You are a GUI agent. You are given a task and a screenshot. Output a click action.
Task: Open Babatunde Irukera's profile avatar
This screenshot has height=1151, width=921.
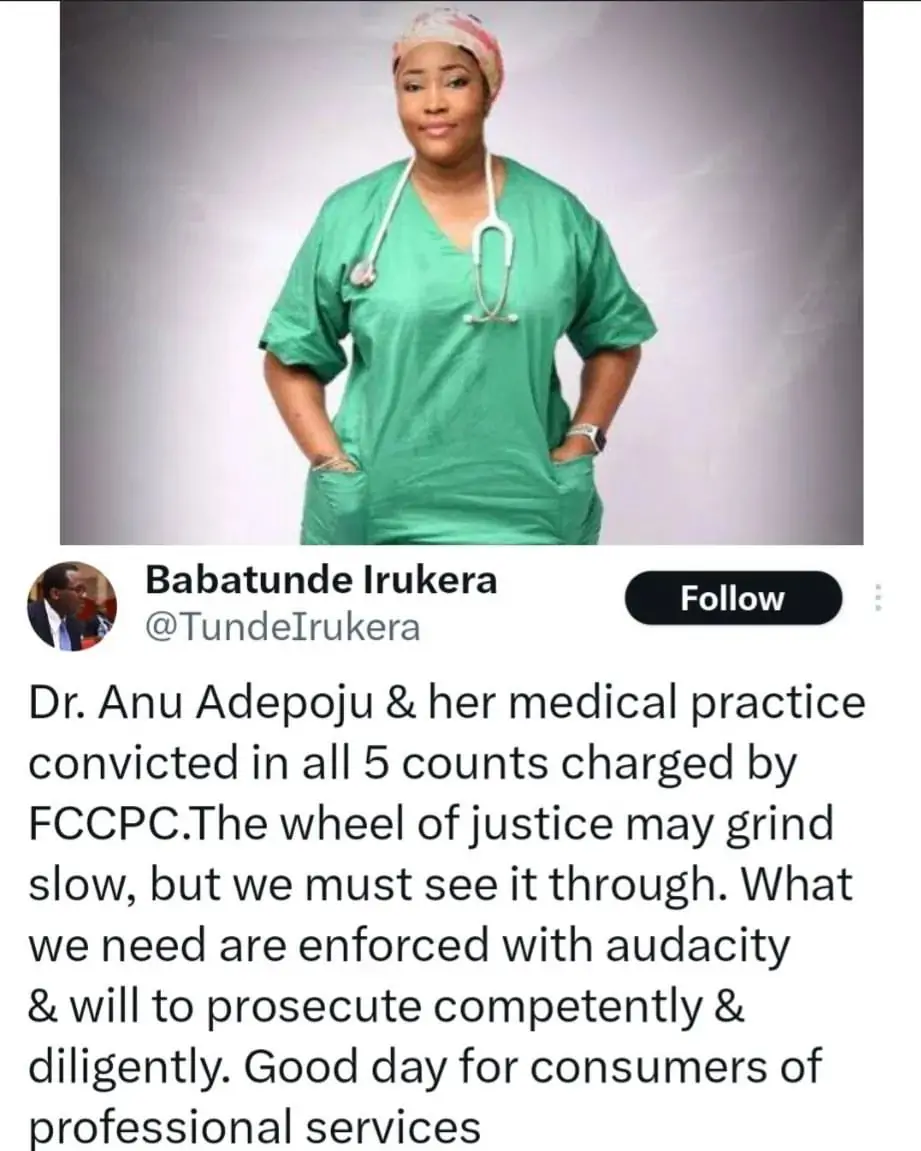(72, 606)
